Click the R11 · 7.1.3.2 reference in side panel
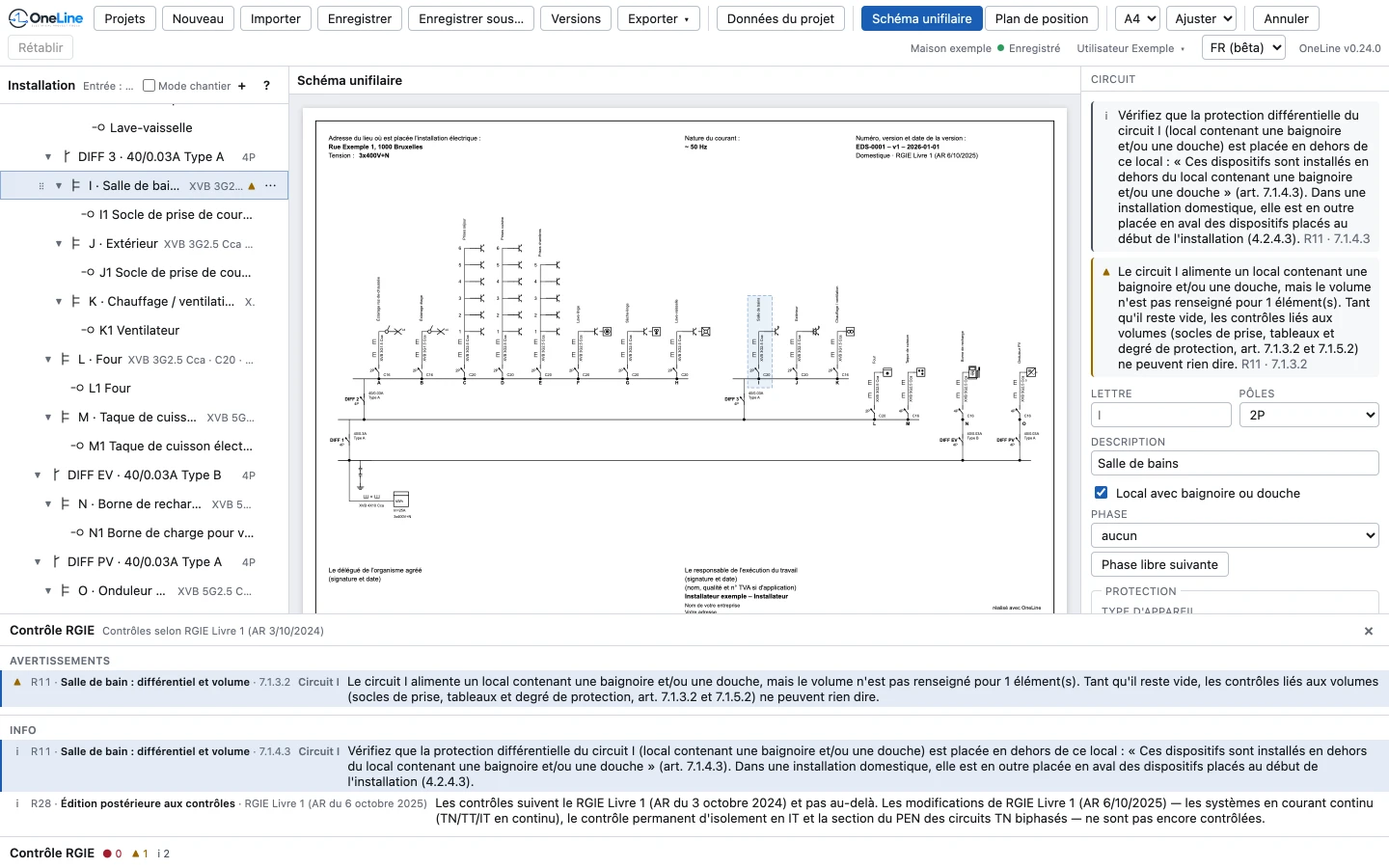1389x868 pixels. coord(1274,365)
